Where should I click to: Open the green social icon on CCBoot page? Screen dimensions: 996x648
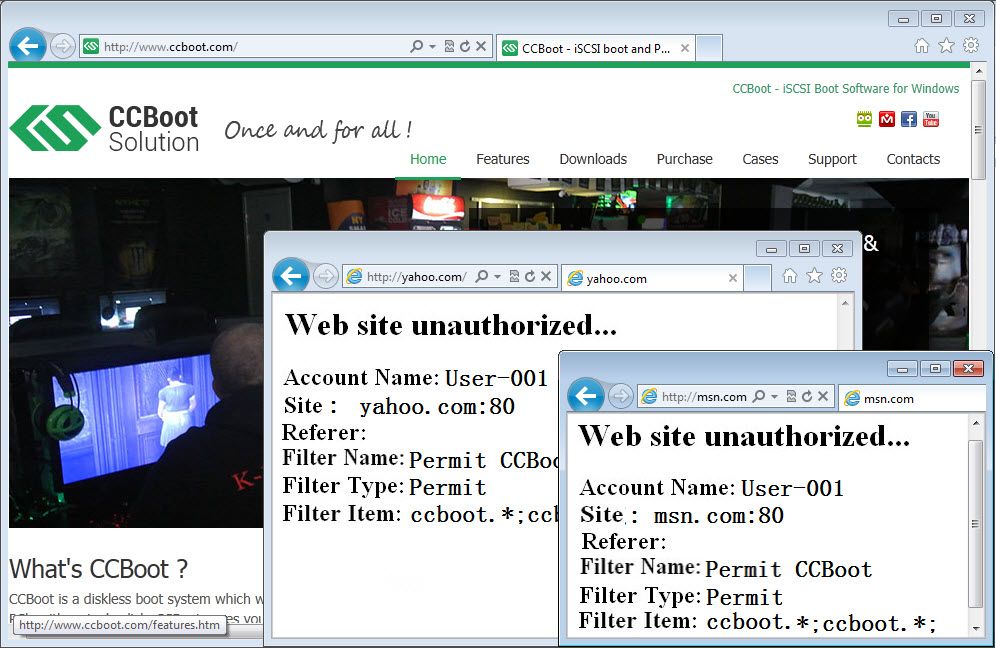[864, 119]
